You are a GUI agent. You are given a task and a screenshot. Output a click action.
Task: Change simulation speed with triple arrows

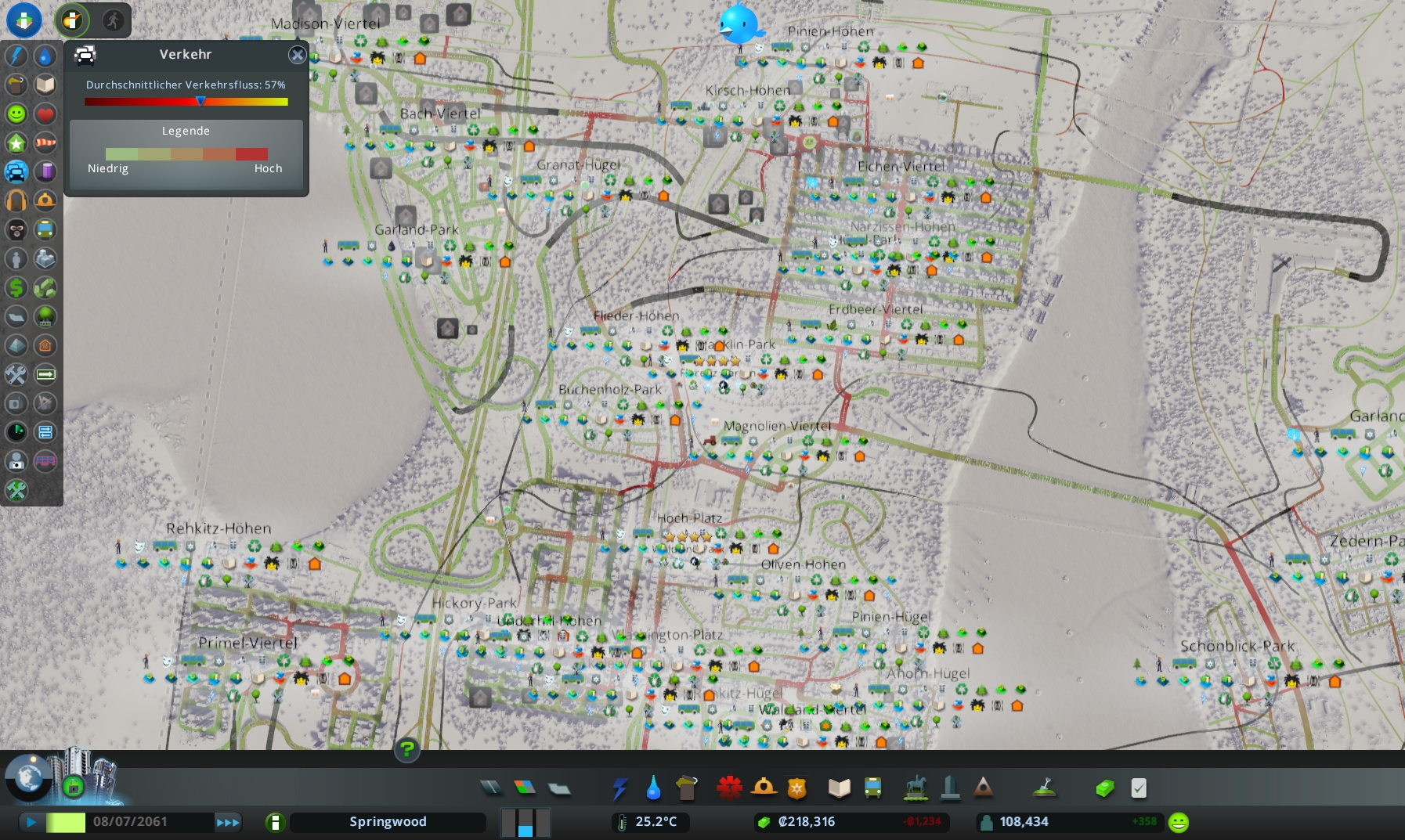[x=228, y=822]
